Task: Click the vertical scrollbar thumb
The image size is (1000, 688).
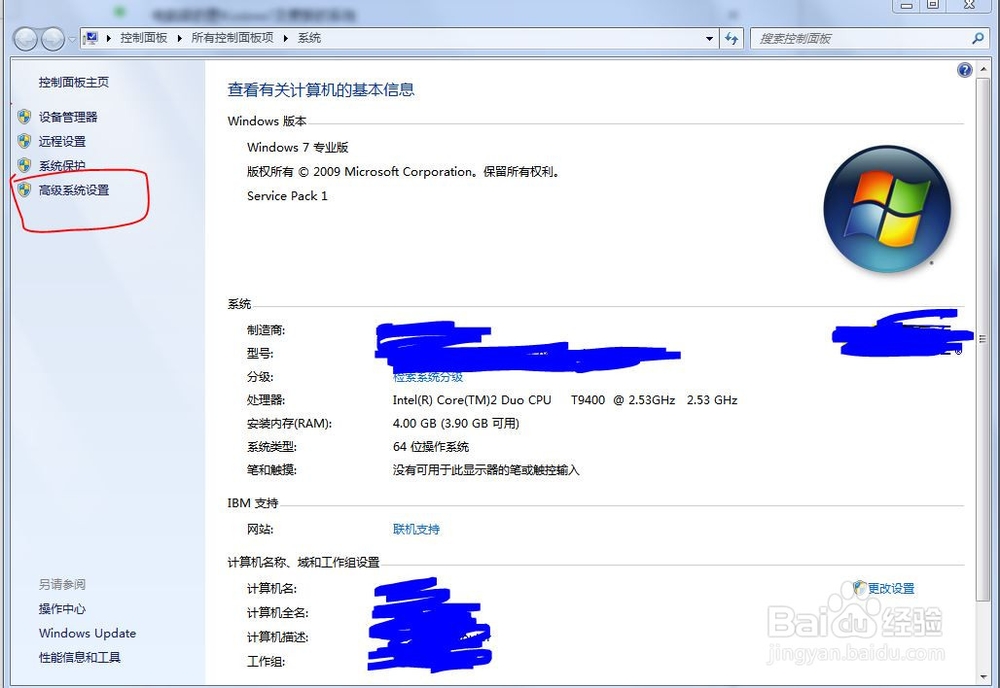Action: coord(983,338)
